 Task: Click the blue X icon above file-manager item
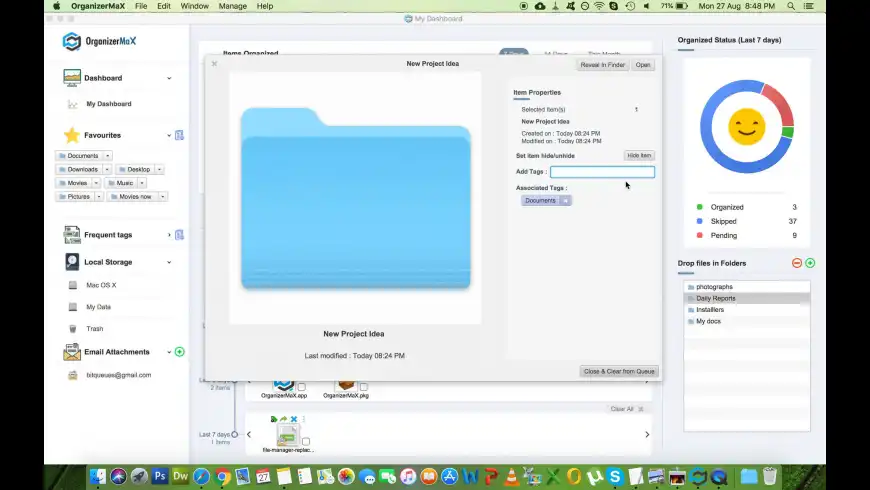[294, 419]
